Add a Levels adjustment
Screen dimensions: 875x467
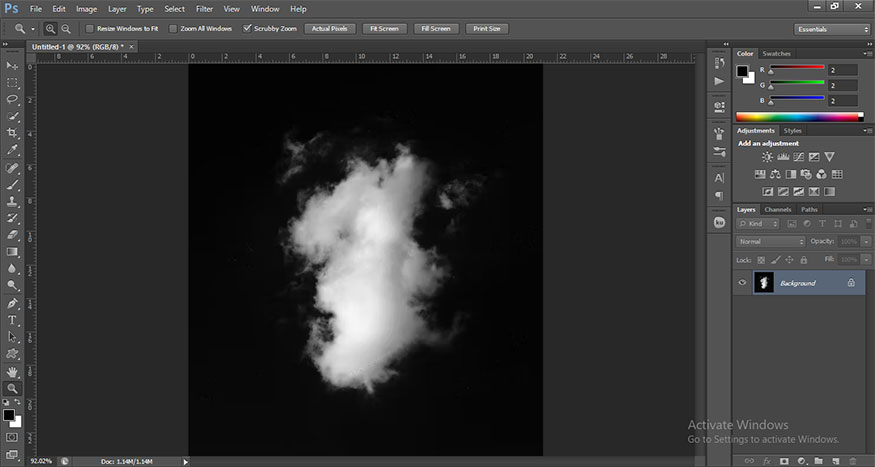click(x=783, y=157)
